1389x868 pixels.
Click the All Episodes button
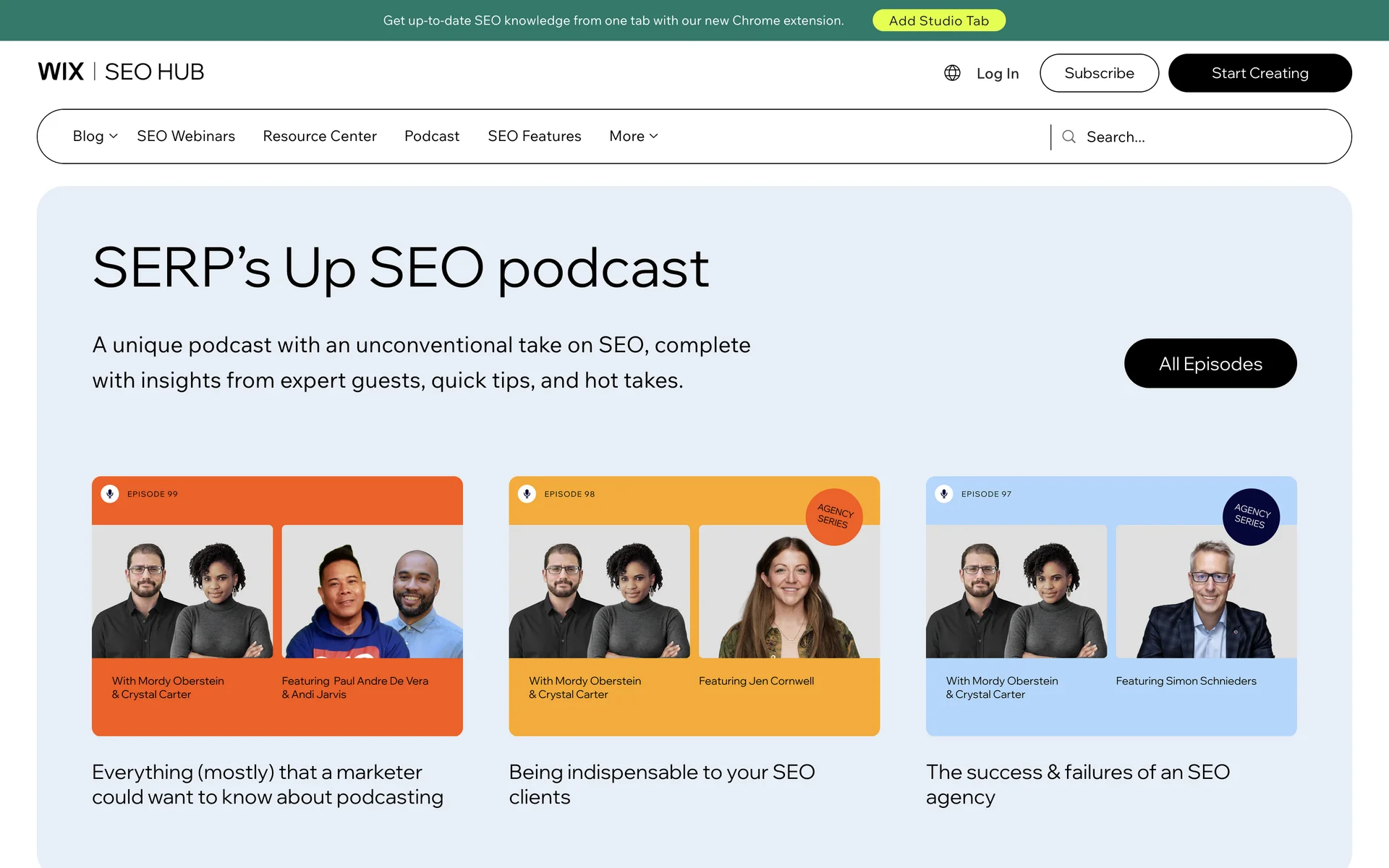click(x=1210, y=364)
